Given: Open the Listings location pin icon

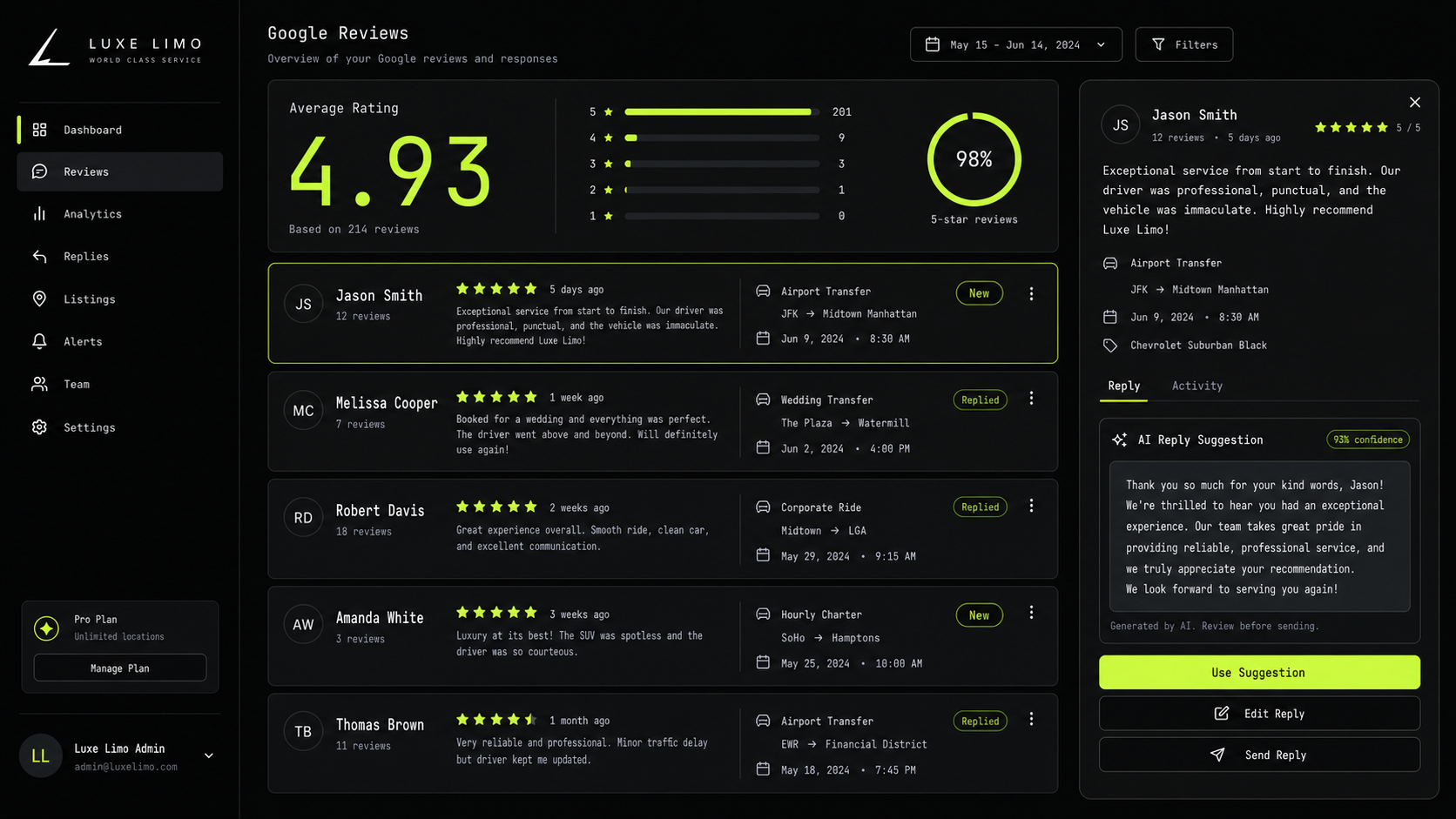Looking at the screenshot, I should point(39,299).
